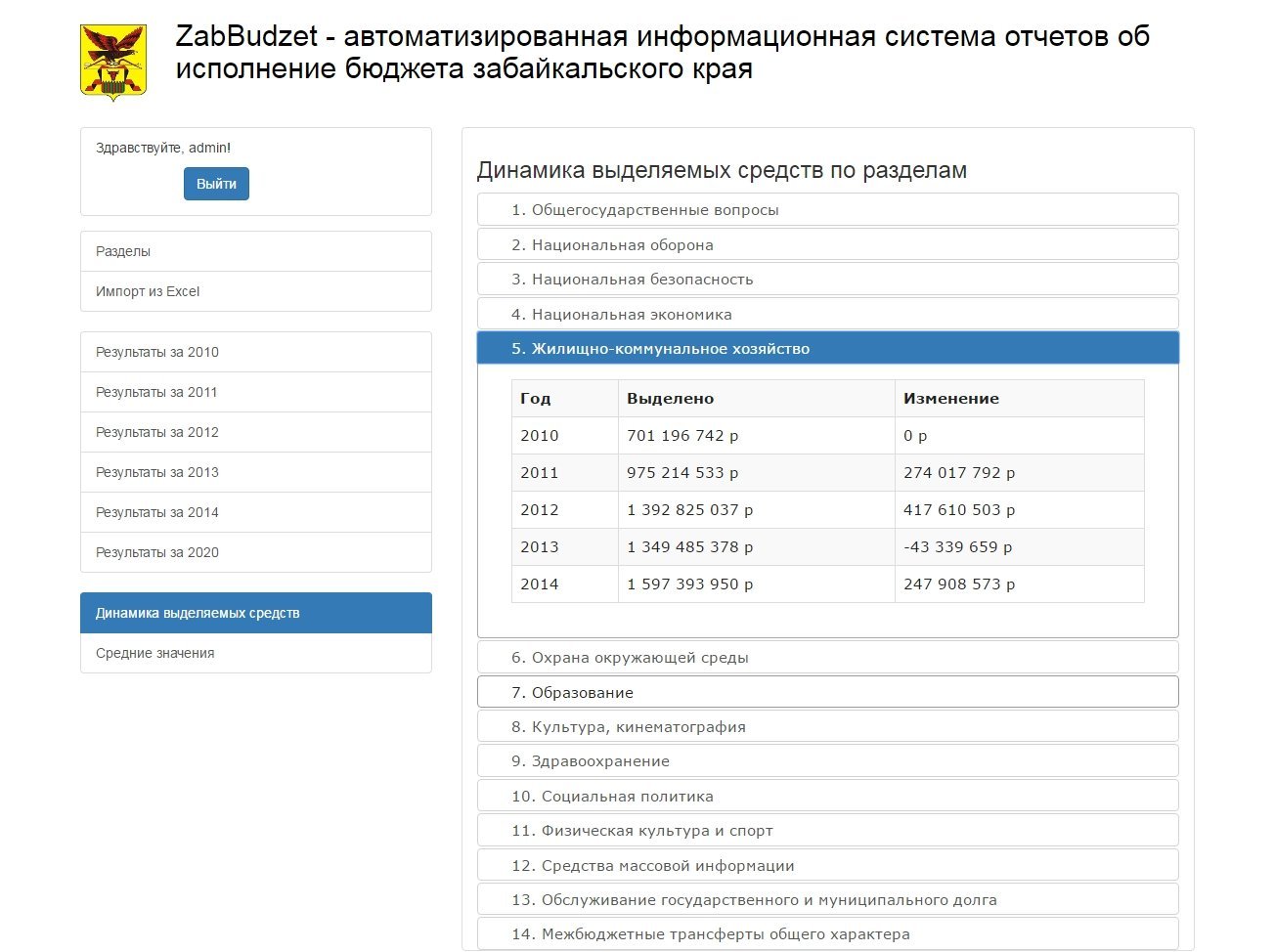Viewport: 1275px width, 952px height.
Task: Select the 2011 year cell
Action: 565,473
